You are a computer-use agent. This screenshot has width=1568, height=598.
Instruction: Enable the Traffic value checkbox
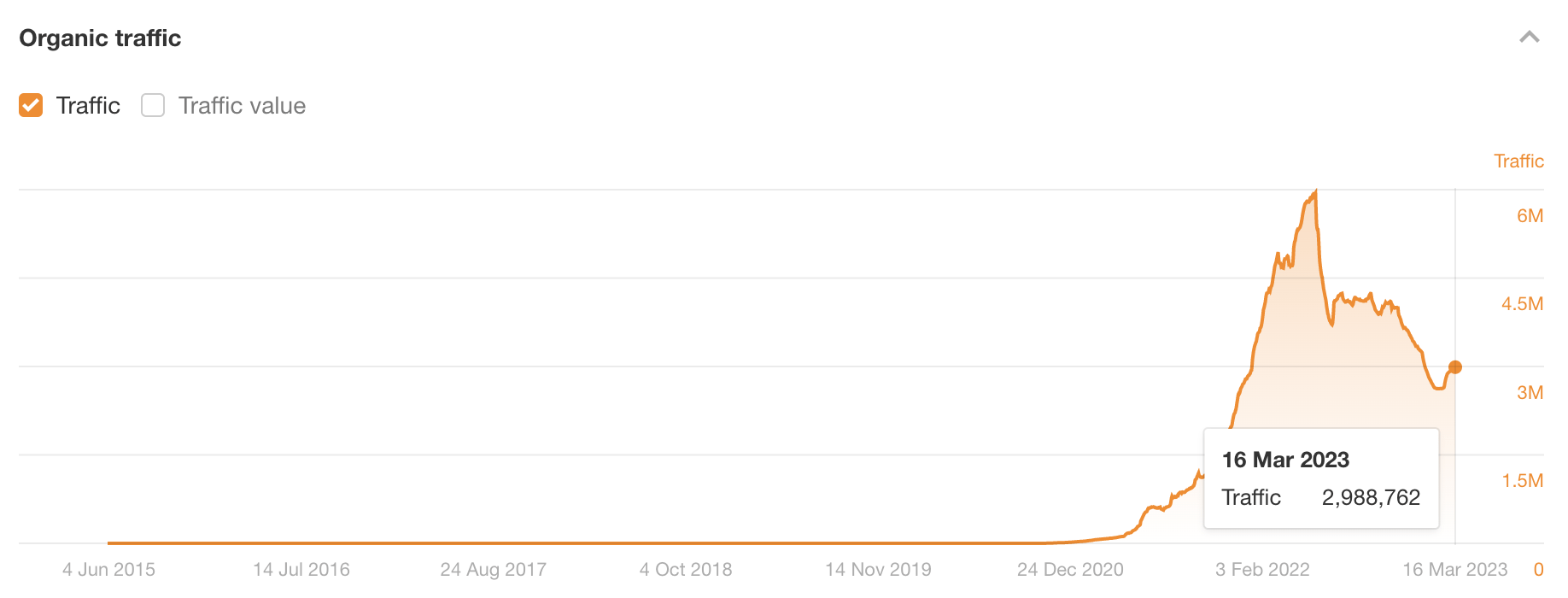click(152, 104)
